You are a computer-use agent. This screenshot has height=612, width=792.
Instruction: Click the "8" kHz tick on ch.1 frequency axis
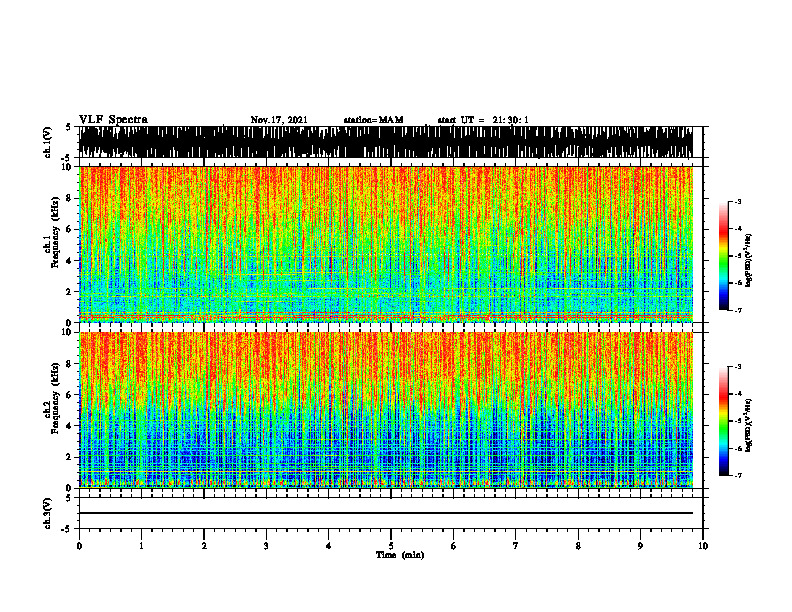point(69,198)
